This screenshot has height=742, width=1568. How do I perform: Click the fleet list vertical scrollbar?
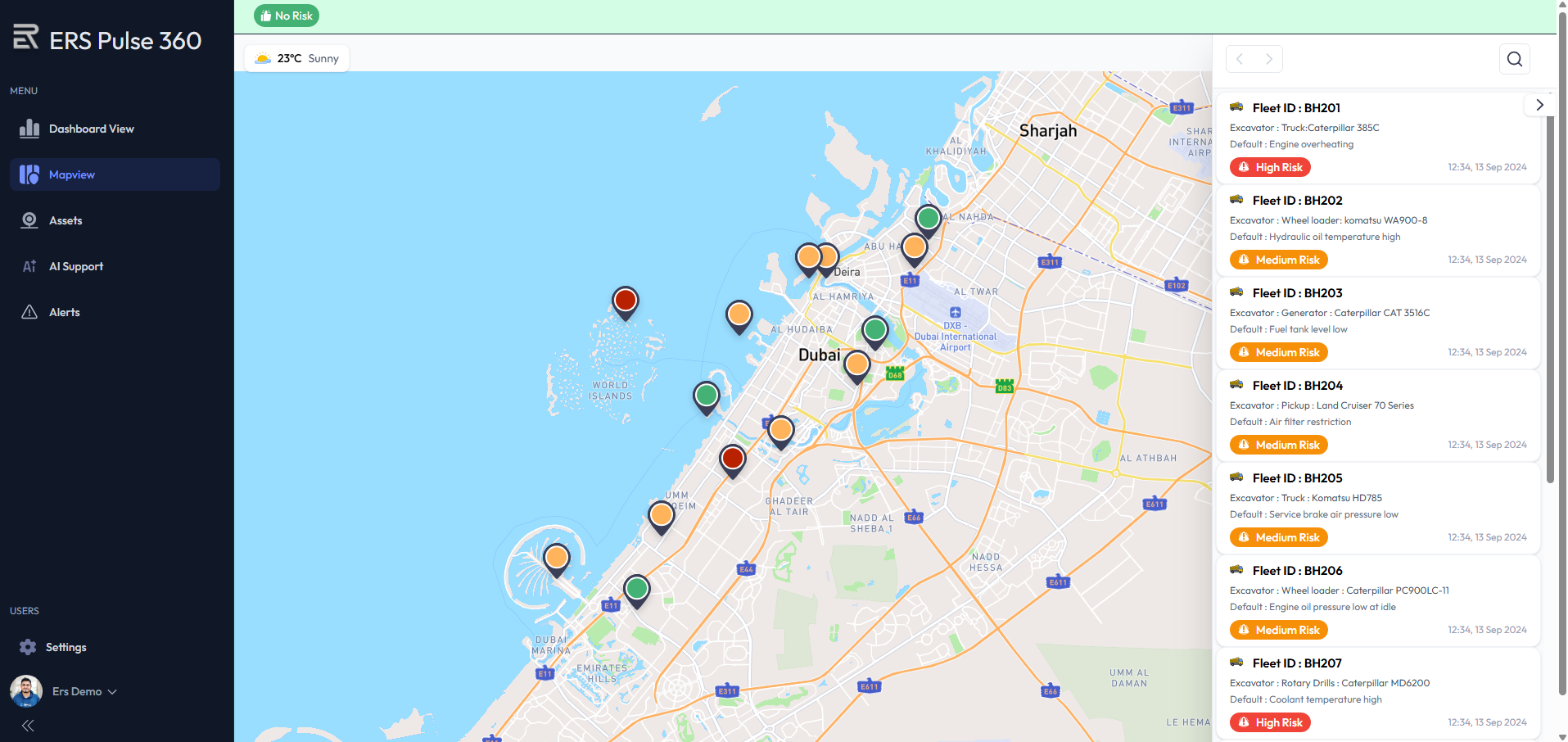pos(1549,287)
